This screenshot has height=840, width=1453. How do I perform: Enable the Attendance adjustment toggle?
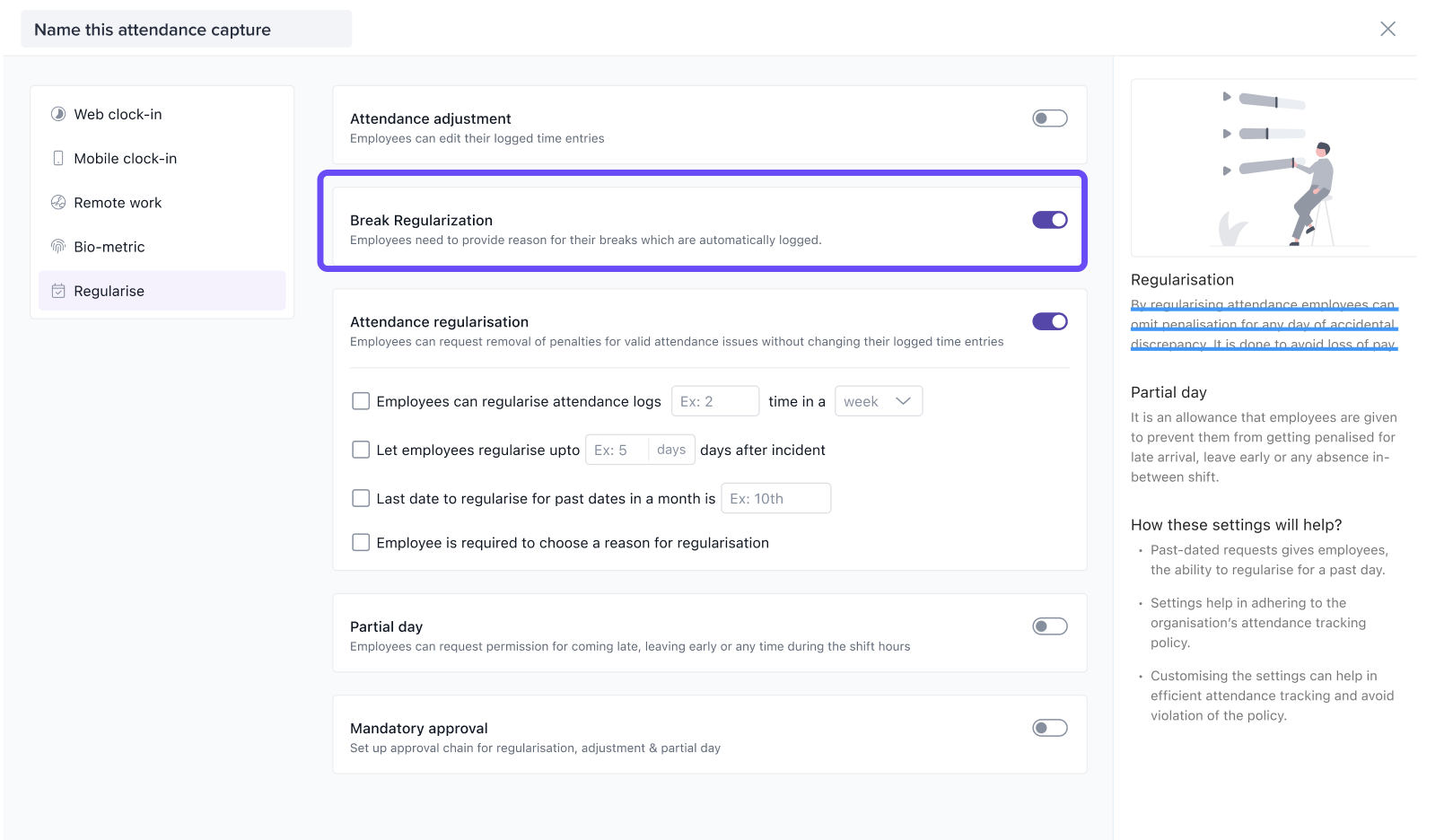coord(1049,118)
